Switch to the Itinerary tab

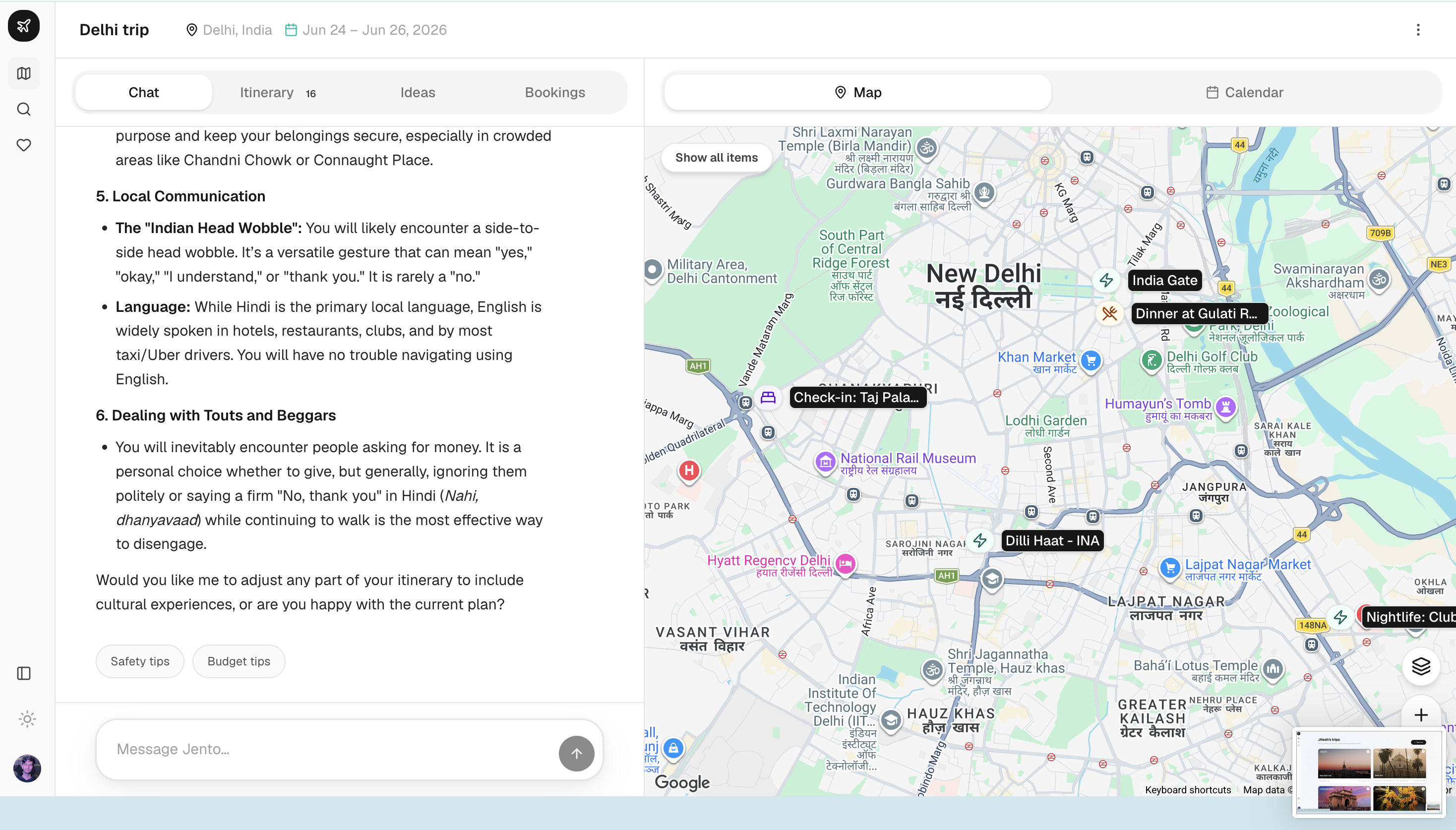coord(278,92)
